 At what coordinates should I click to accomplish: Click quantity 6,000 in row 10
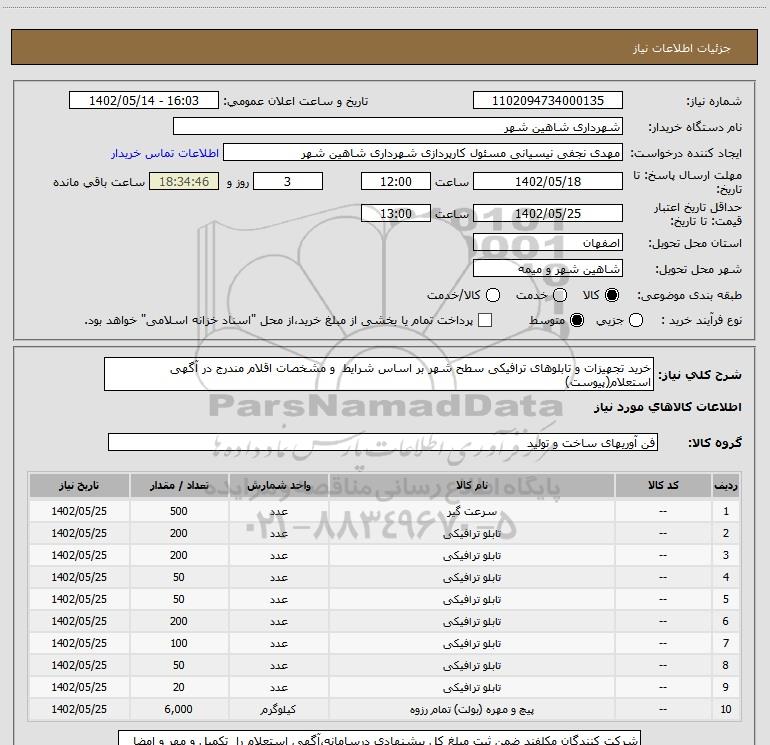coord(178,709)
